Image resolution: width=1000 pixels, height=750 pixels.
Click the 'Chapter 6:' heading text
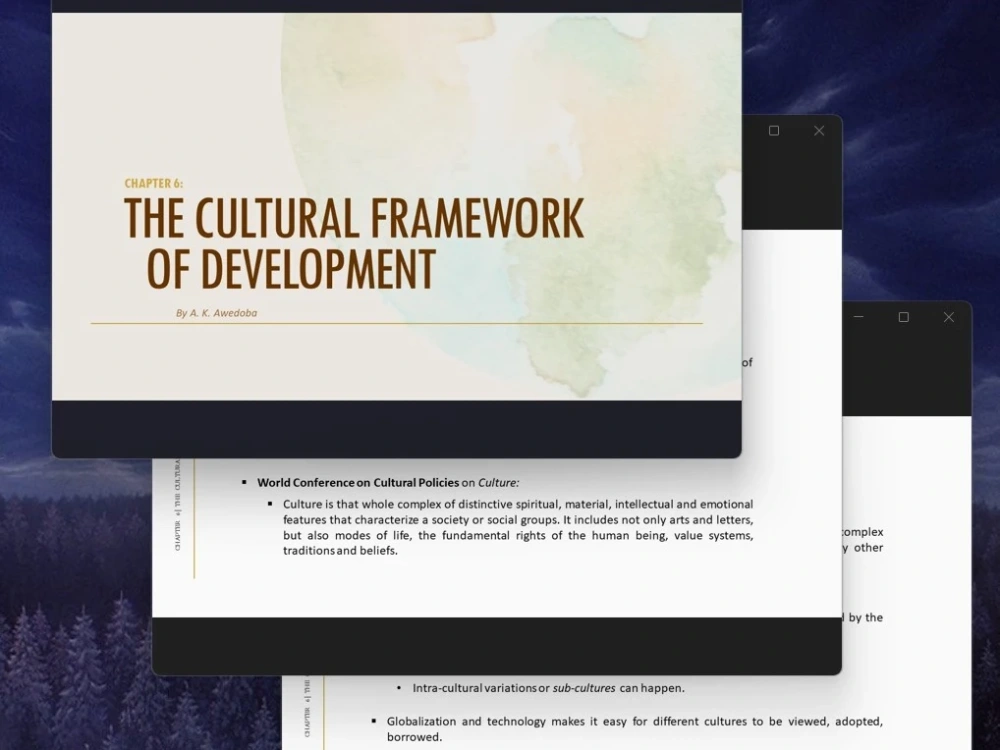(154, 184)
